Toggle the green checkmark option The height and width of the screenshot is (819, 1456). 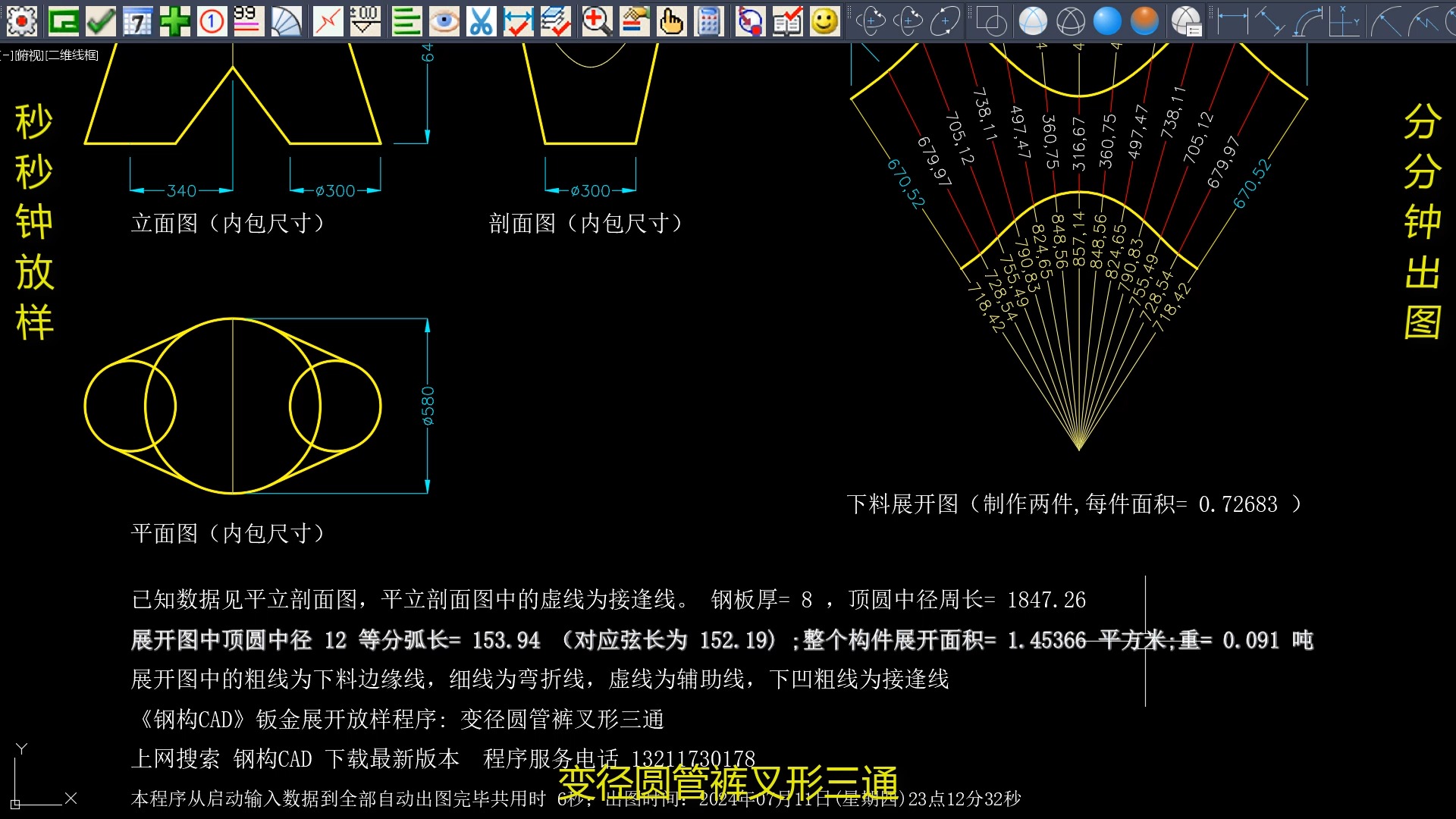tap(101, 21)
